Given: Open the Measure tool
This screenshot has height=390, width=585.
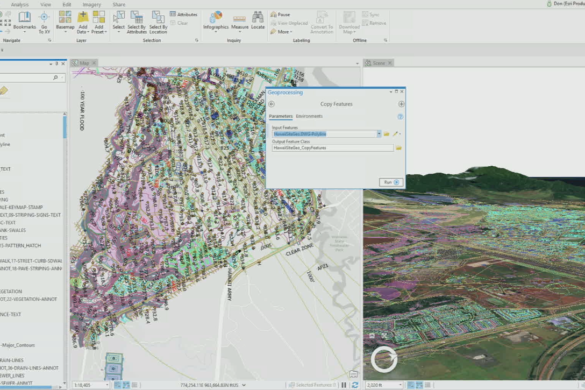Looking at the screenshot, I should click(240, 22).
